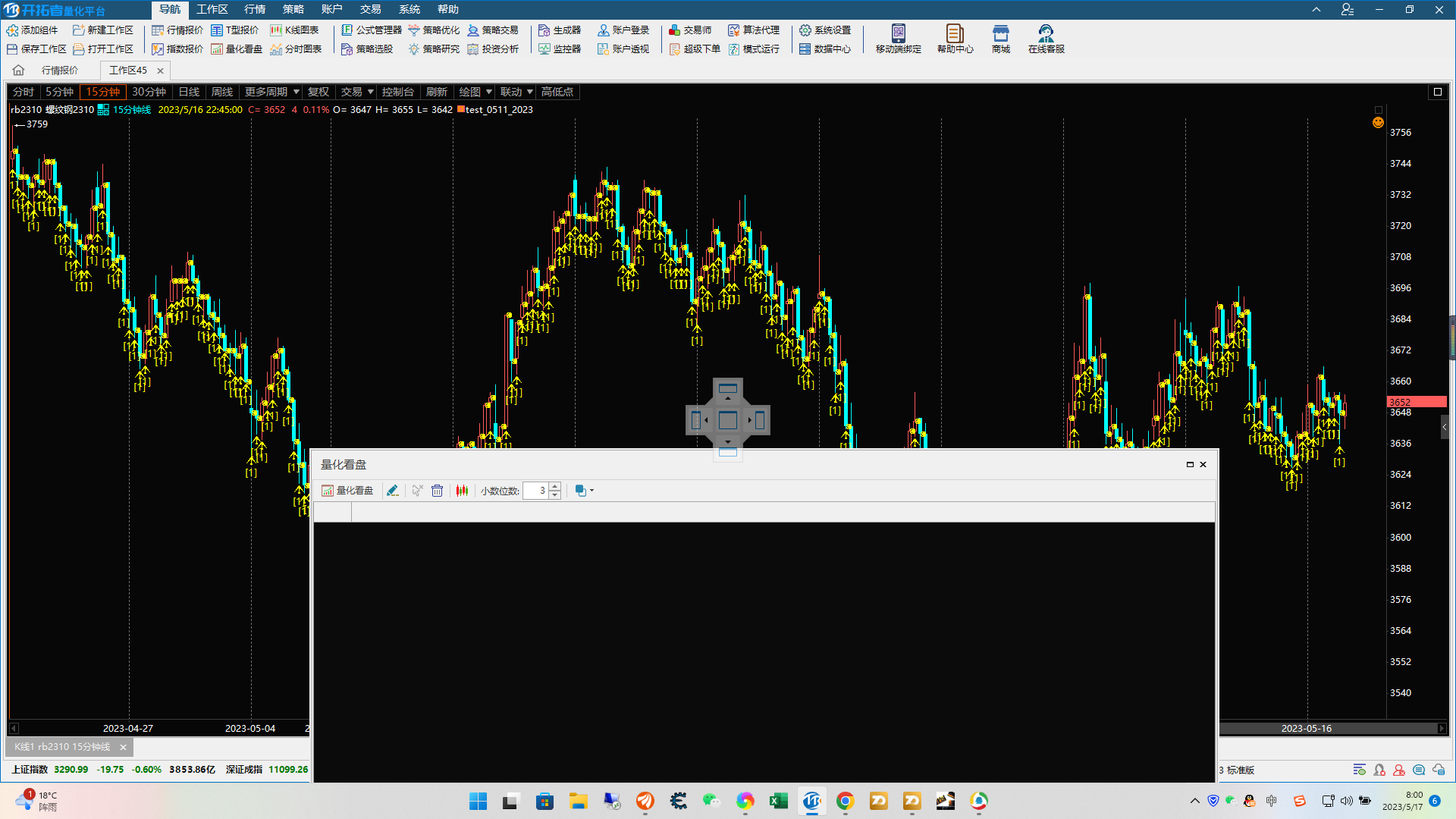Click the 控制台 console button
This screenshot has width=1456, height=819.
[397, 92]
